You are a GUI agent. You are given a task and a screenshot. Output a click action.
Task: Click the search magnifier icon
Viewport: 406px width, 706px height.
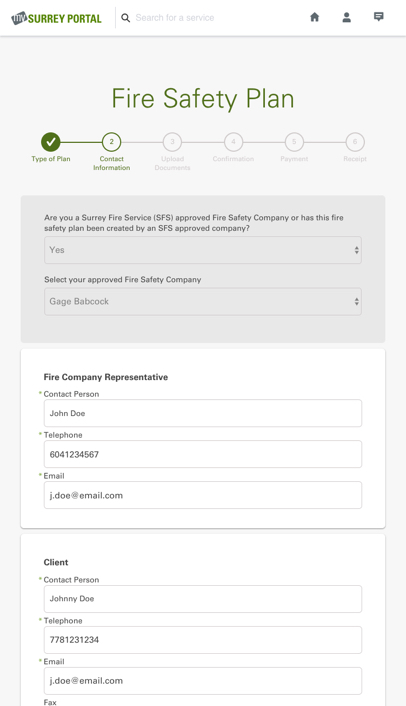coord(126,18)
